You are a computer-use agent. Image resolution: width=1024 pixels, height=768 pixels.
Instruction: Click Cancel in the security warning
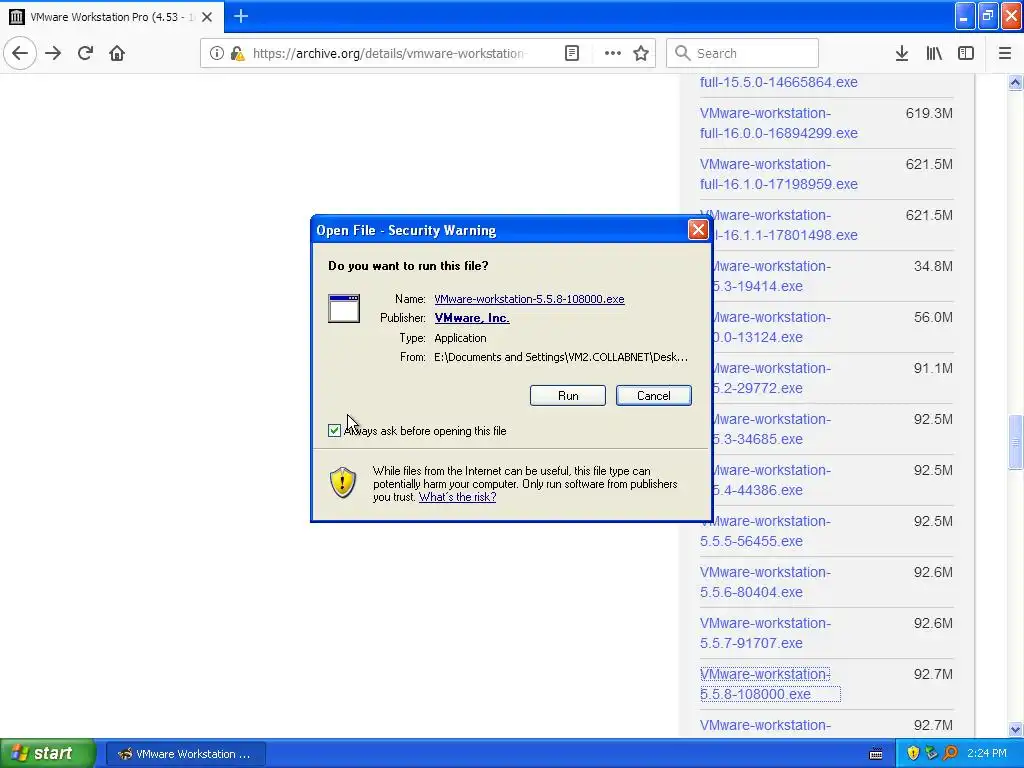[654, 396]
